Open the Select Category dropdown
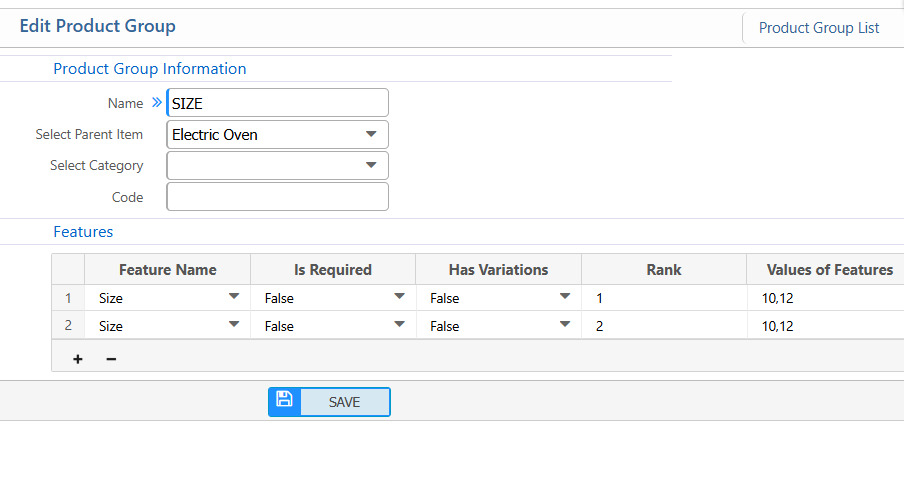This screenshot has height=494, width=904. [x=371, y=165]
